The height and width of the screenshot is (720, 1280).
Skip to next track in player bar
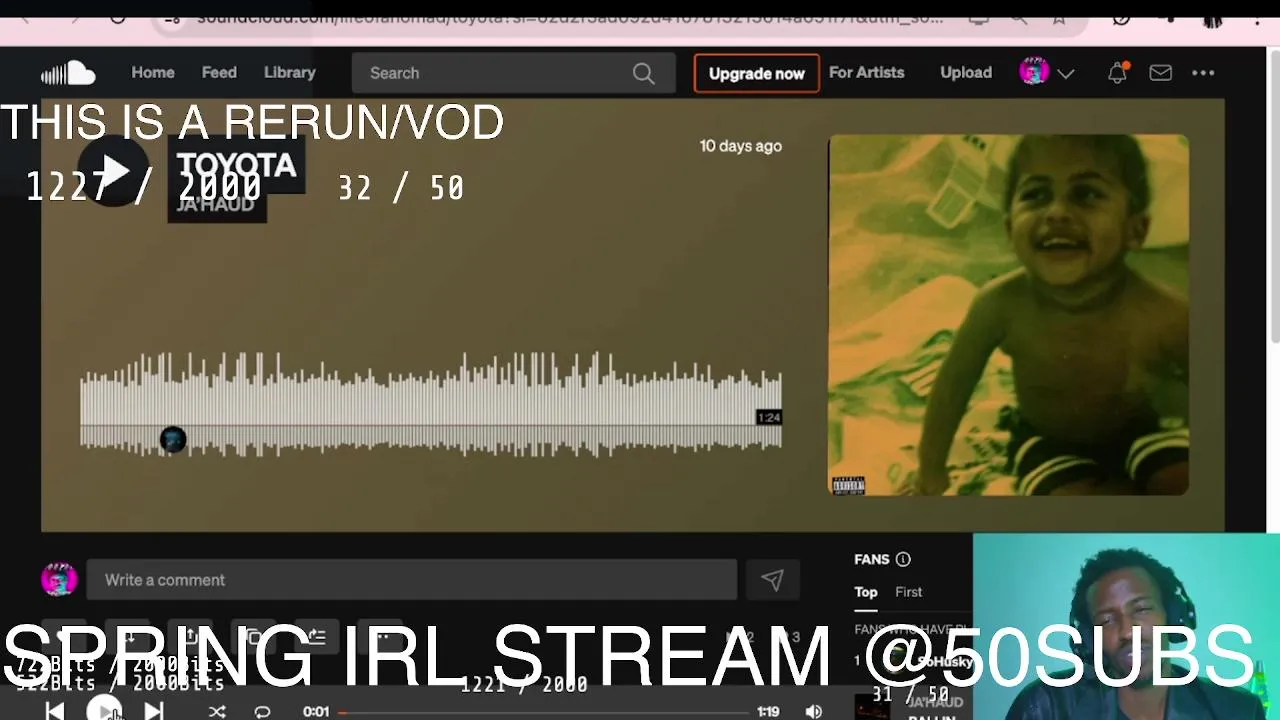pyautogui.click(x=153, y=711)
